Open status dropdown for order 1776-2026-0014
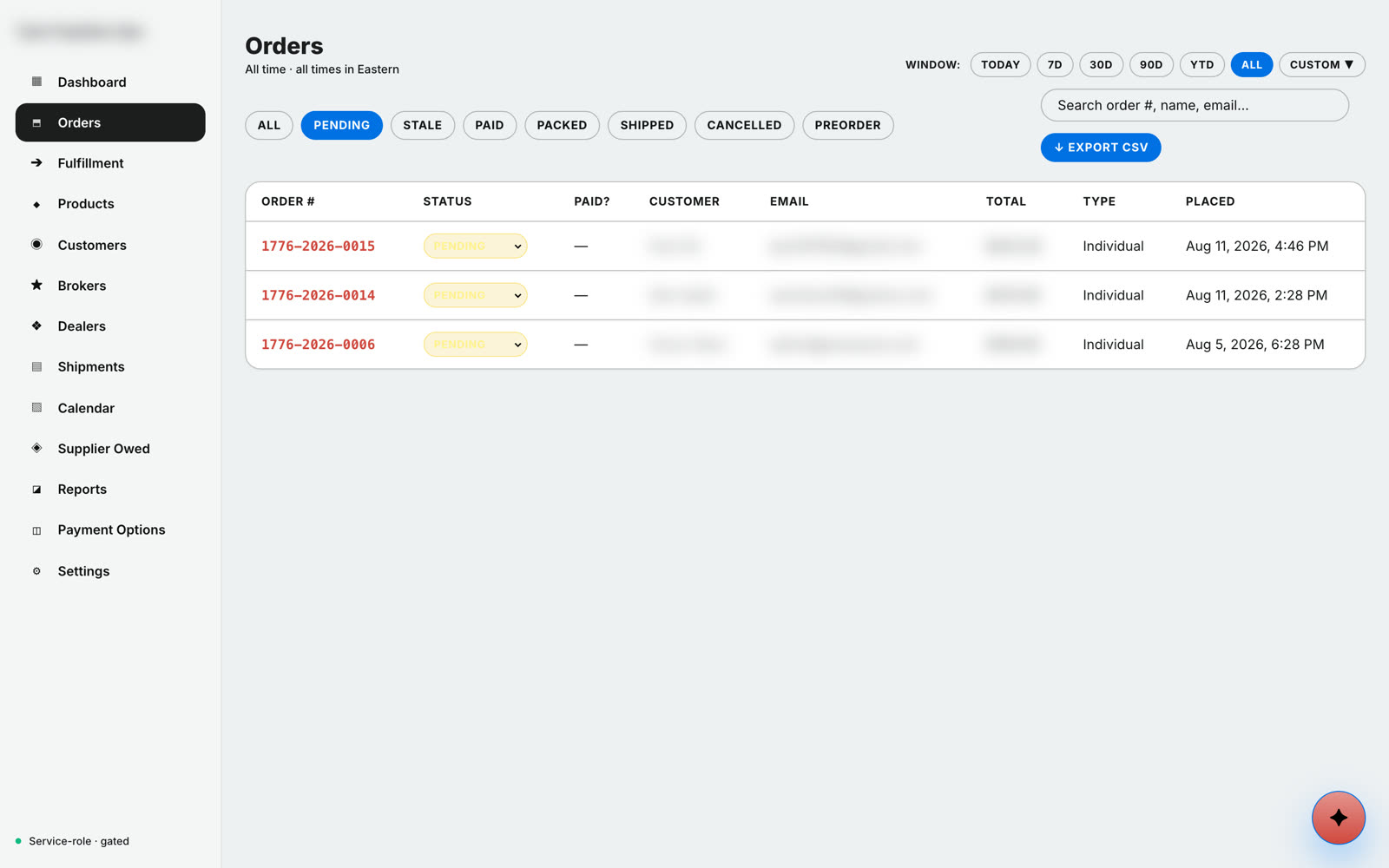This screenshot has height=868, width=1389. pos(475,295)
